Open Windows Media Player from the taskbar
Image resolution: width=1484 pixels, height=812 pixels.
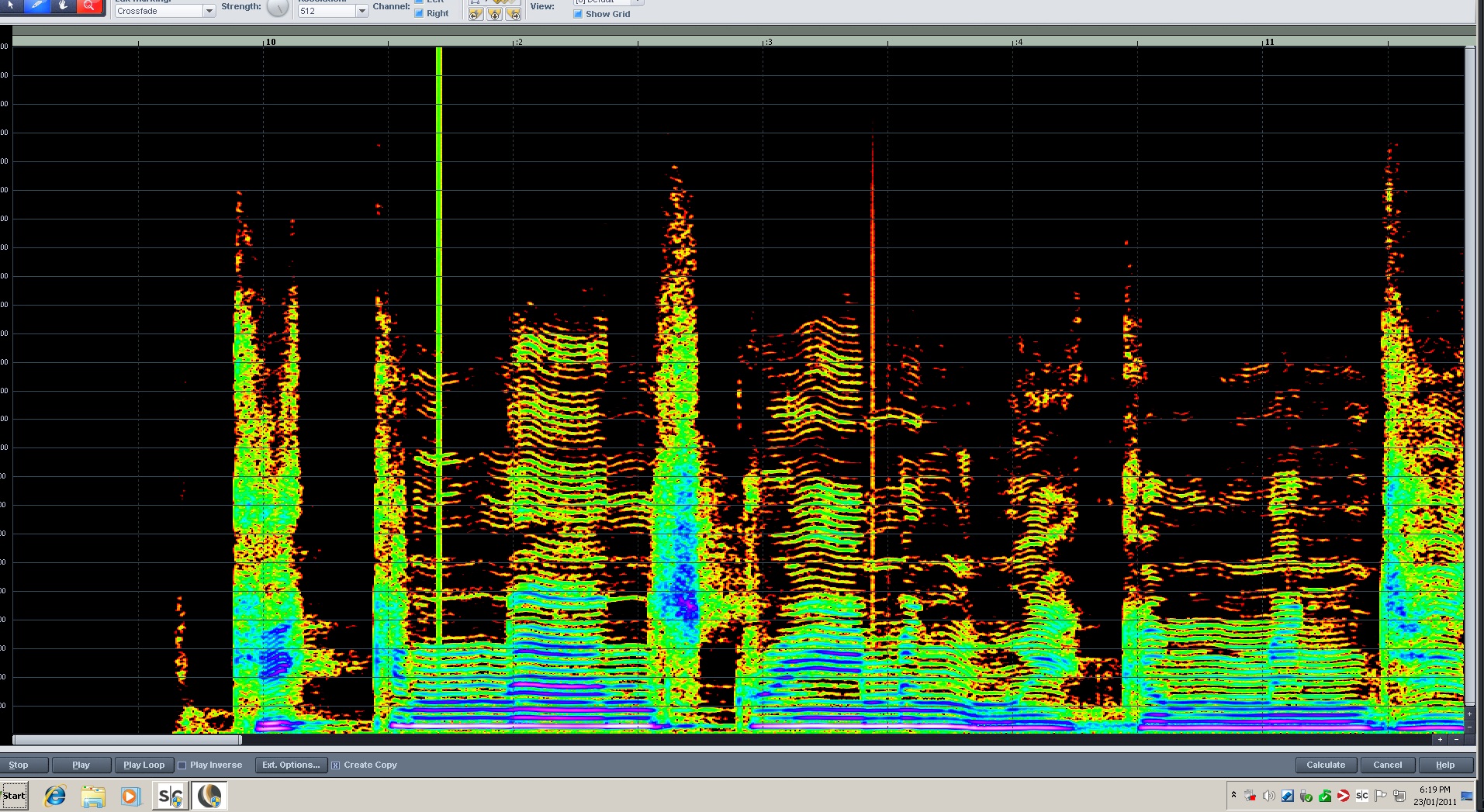click(x=130, y=796)
